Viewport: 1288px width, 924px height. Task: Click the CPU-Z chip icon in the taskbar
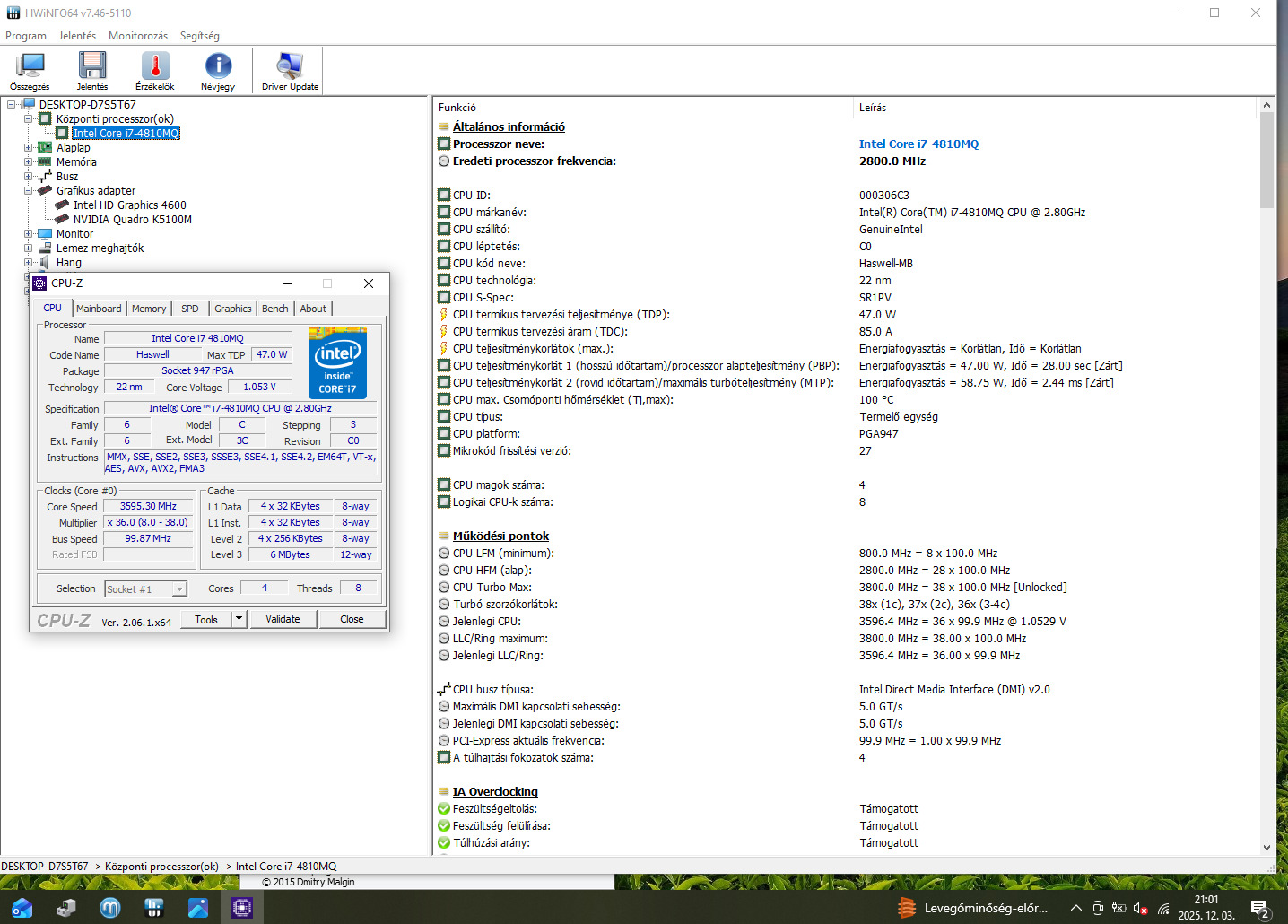242,908
